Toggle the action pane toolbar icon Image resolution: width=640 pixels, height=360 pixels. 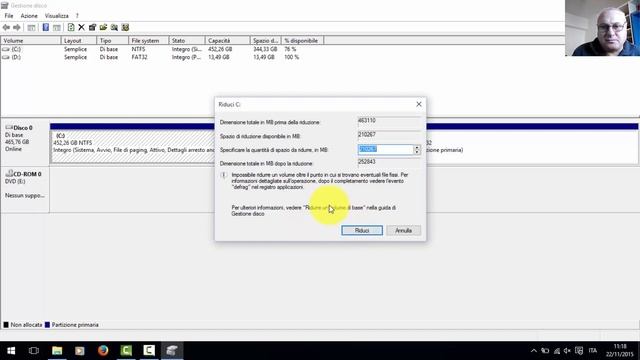point(57,27)
